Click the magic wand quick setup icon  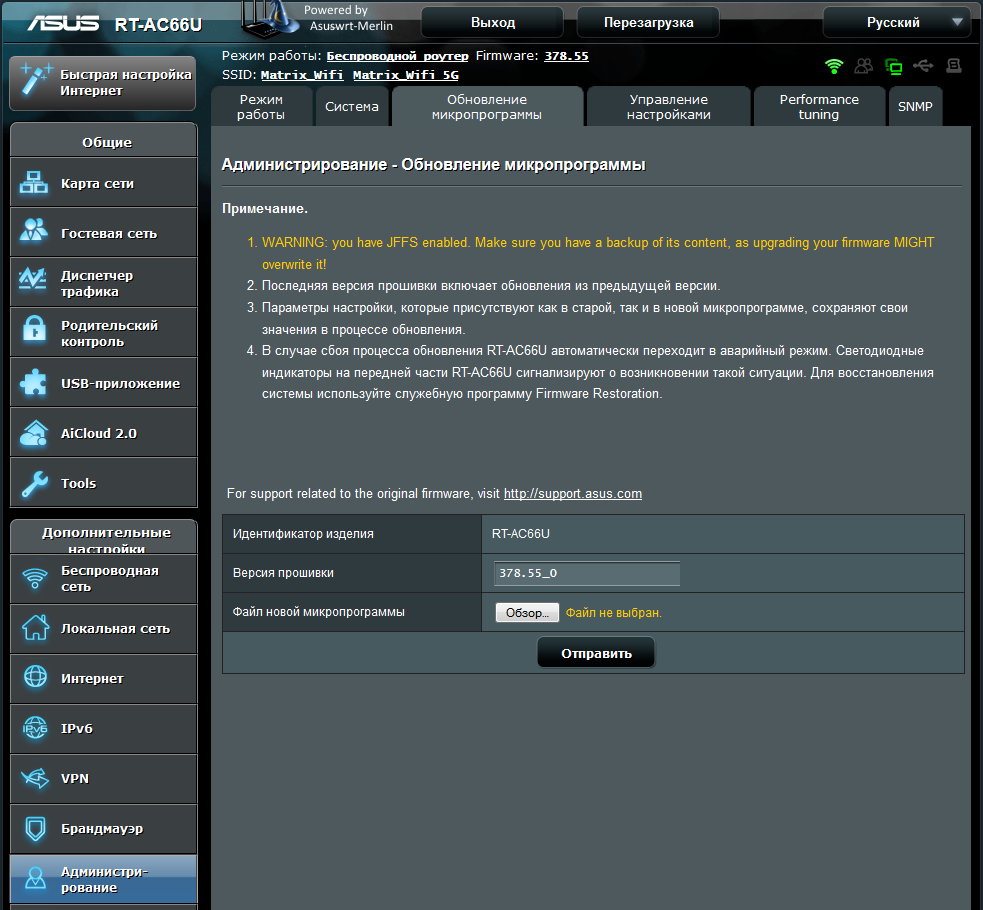34,79
